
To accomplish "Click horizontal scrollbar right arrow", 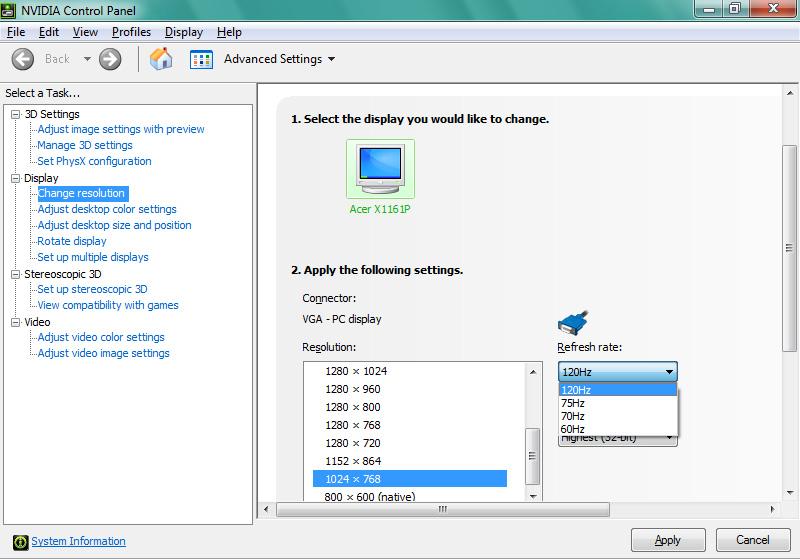I will click(x=772, y=509).
